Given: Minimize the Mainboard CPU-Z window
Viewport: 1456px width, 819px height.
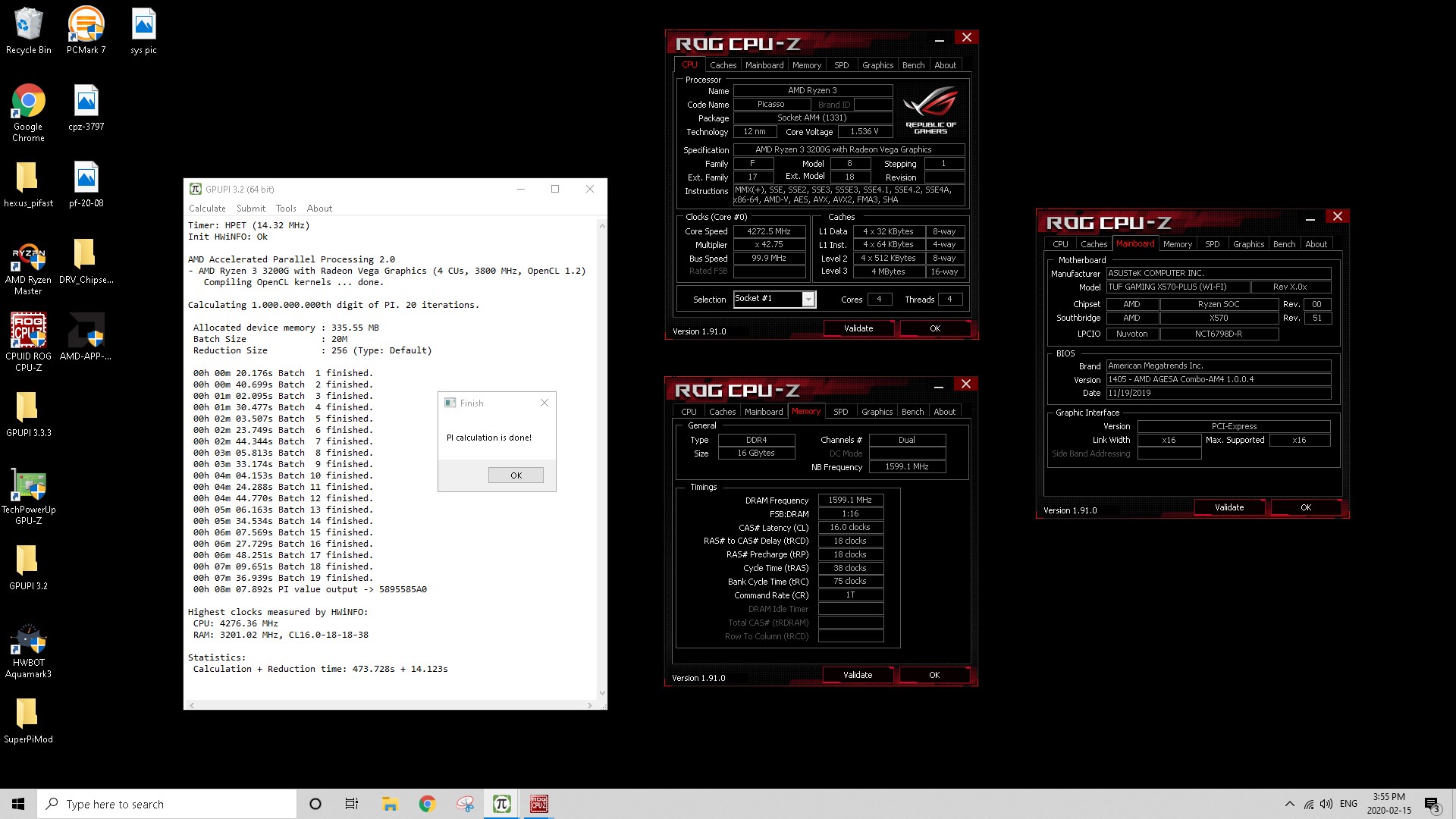Looking at the screenshot, I should [1310, 218].
